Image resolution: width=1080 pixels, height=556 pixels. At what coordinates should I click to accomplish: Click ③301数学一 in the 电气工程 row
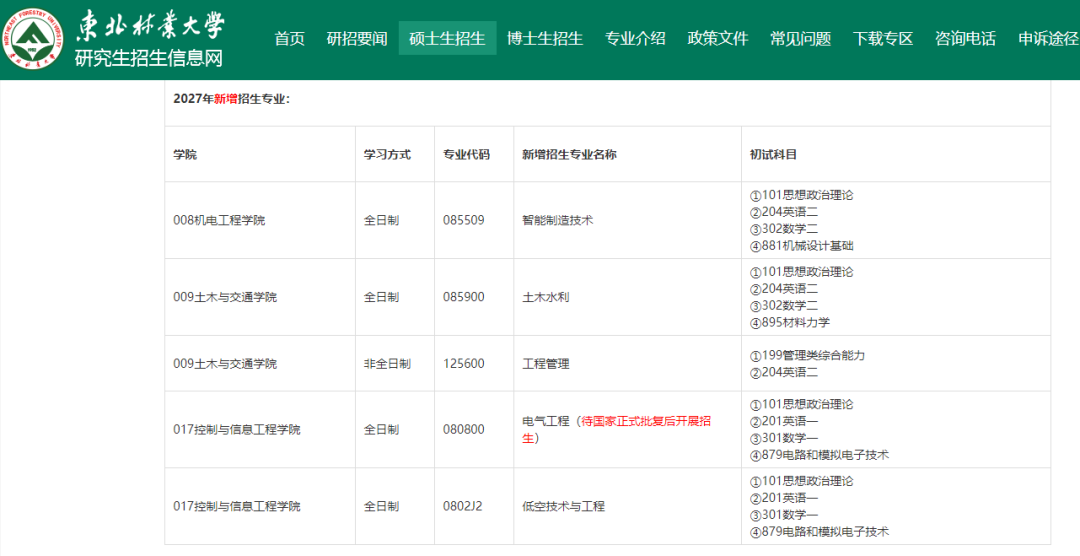[x=784, y=438]
